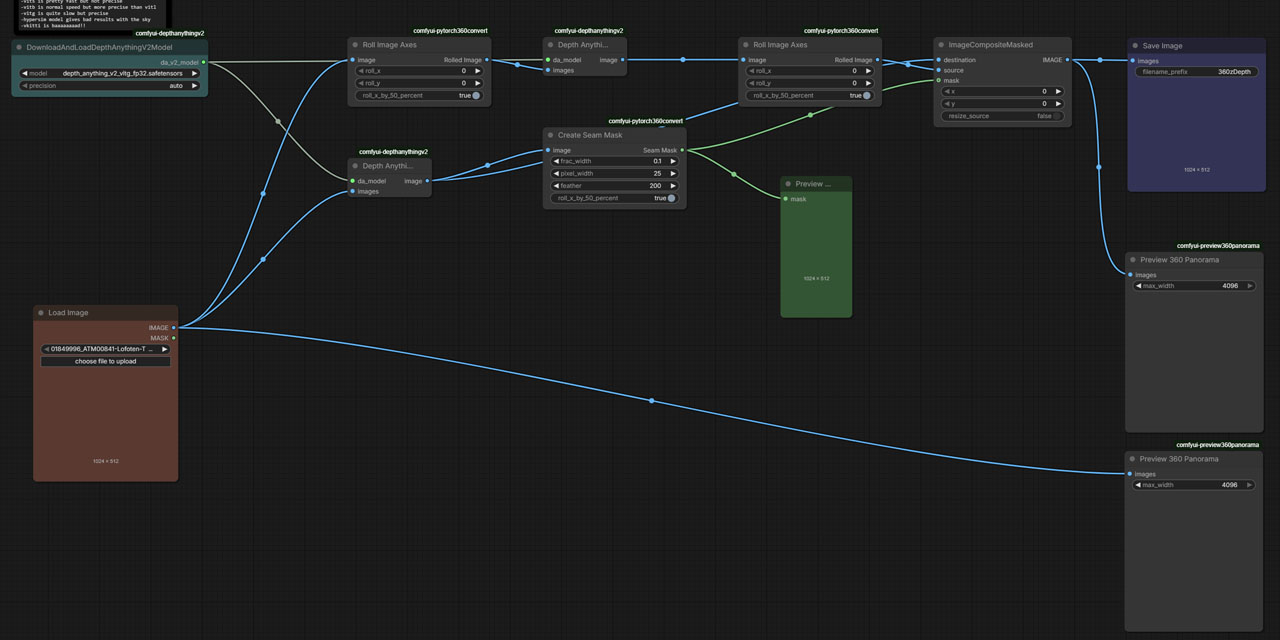The height and width of the screenshot is (640, 1280).
Task: Select the next model with the right arrow
Action: [x=194, y=73]
